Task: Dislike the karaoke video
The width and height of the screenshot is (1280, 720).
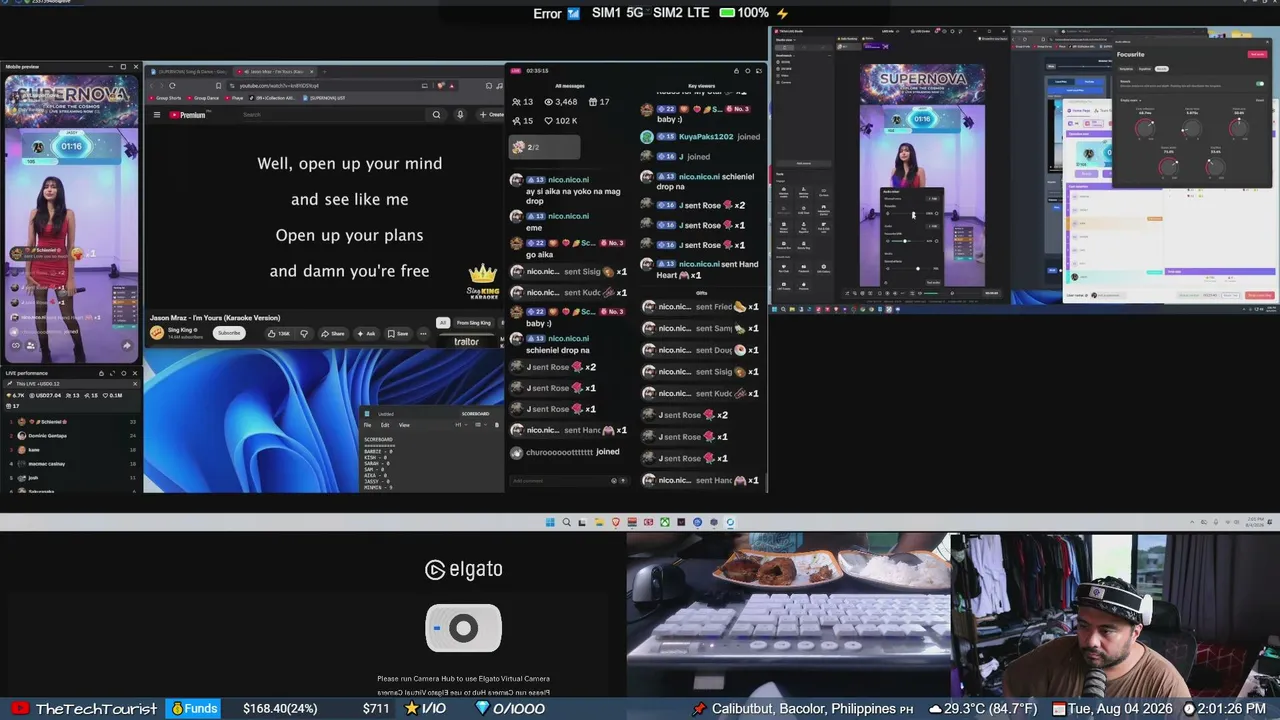Action: [x=304, y=333]
